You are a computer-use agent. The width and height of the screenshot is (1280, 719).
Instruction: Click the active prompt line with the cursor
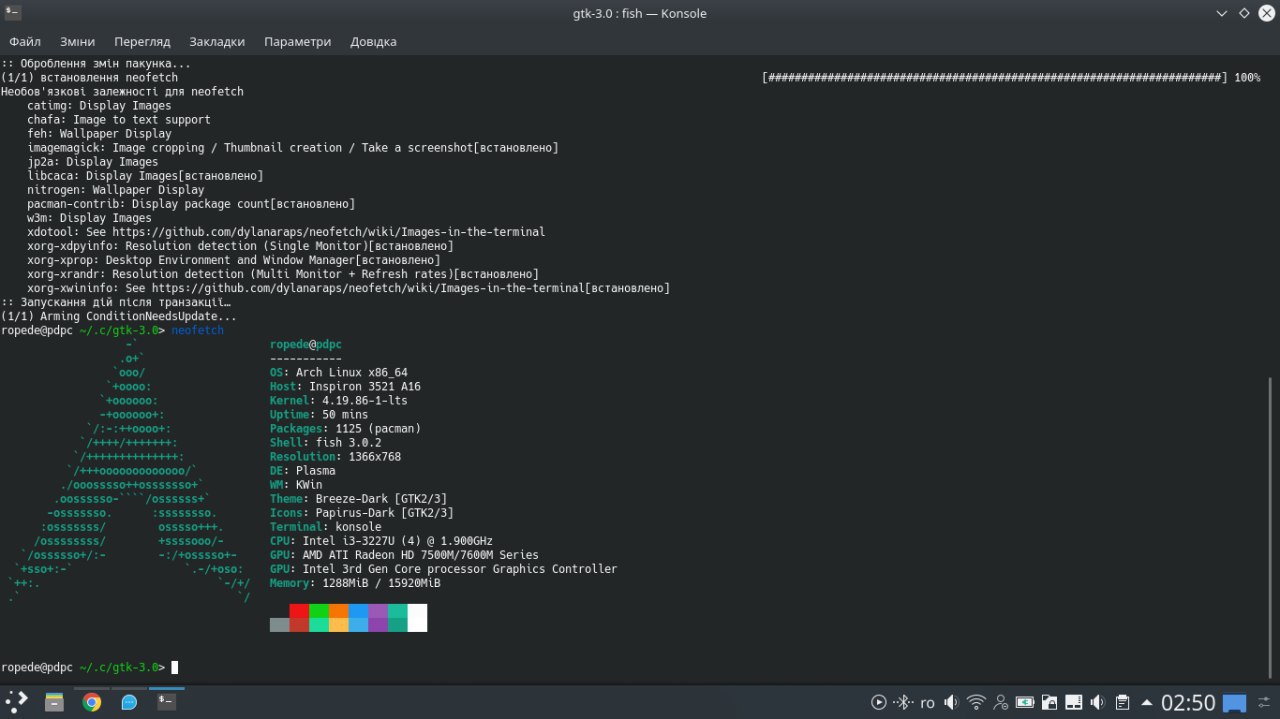(90, 667)
